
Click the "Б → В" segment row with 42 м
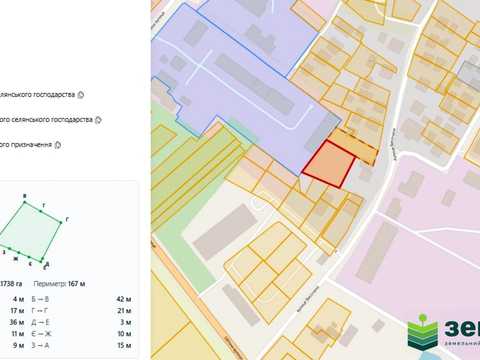point(81,299)
